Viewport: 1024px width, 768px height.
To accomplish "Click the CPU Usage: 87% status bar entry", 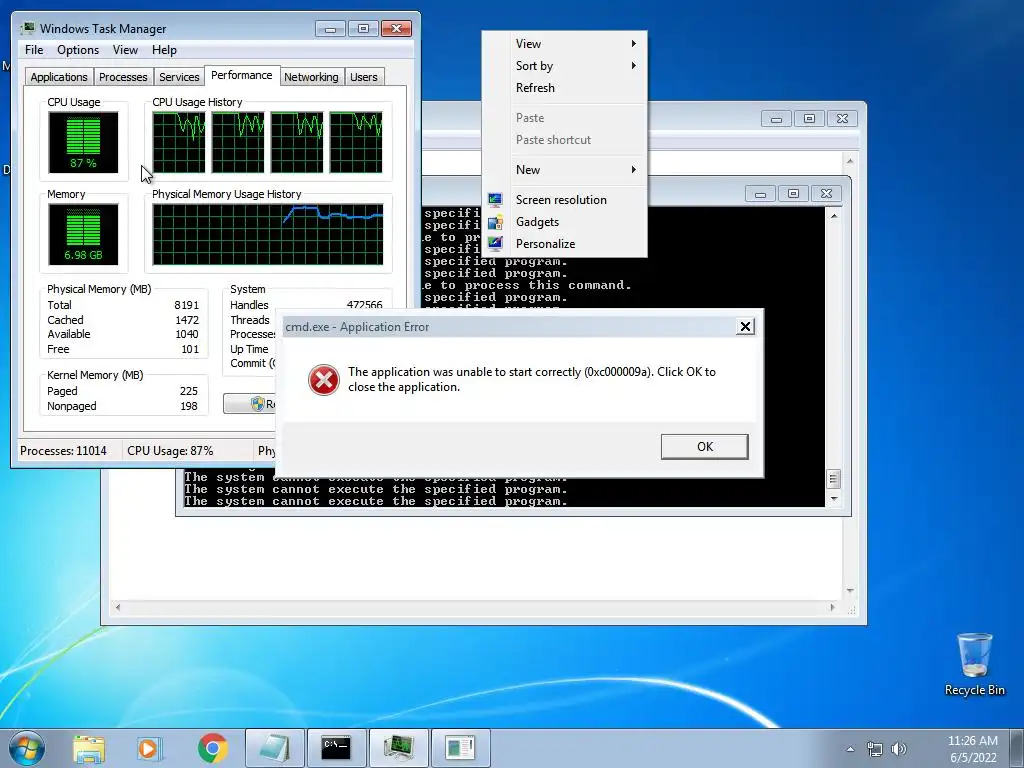I will coord(170,451).
